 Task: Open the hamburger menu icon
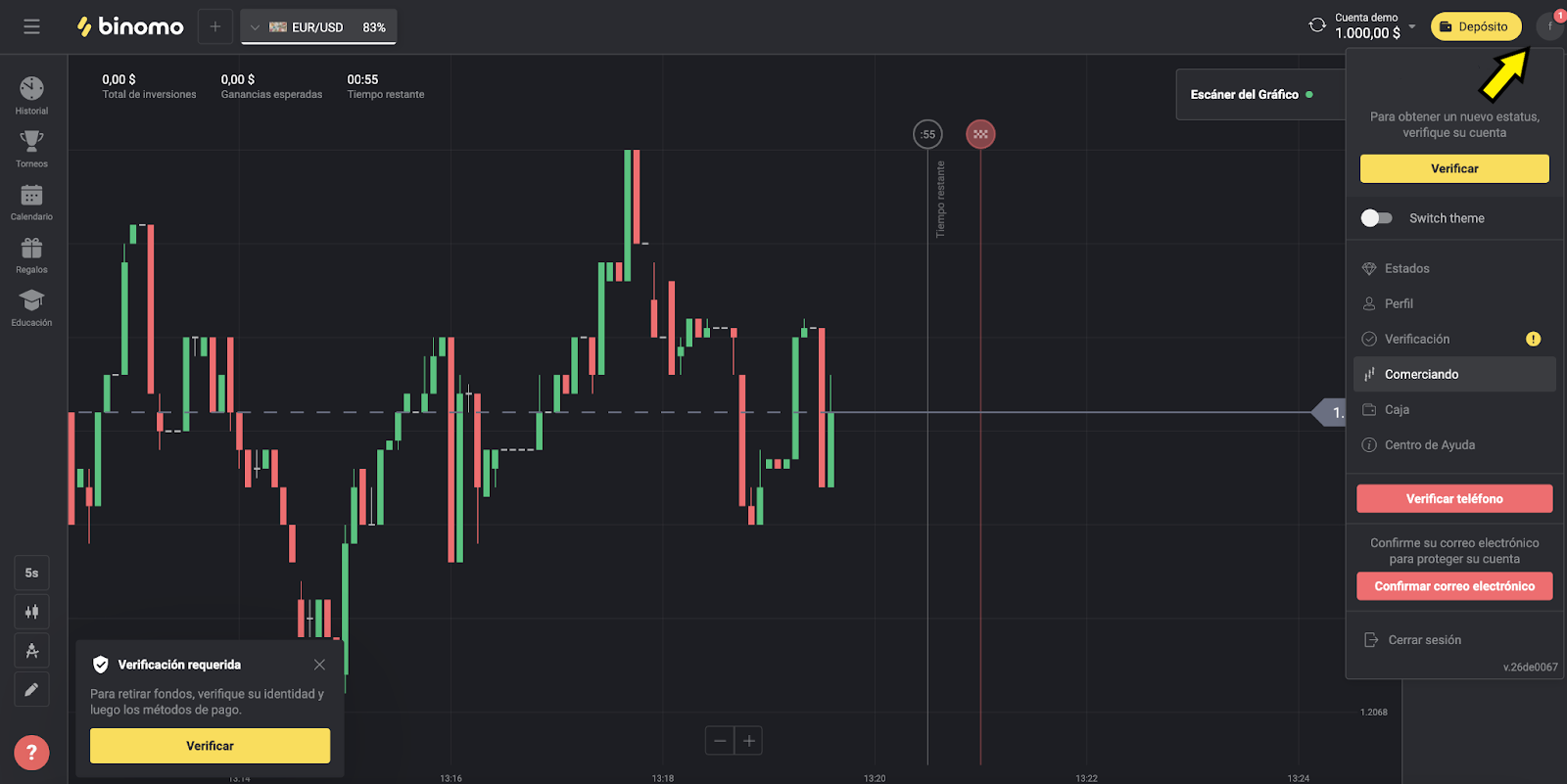[x=31, y=27]
